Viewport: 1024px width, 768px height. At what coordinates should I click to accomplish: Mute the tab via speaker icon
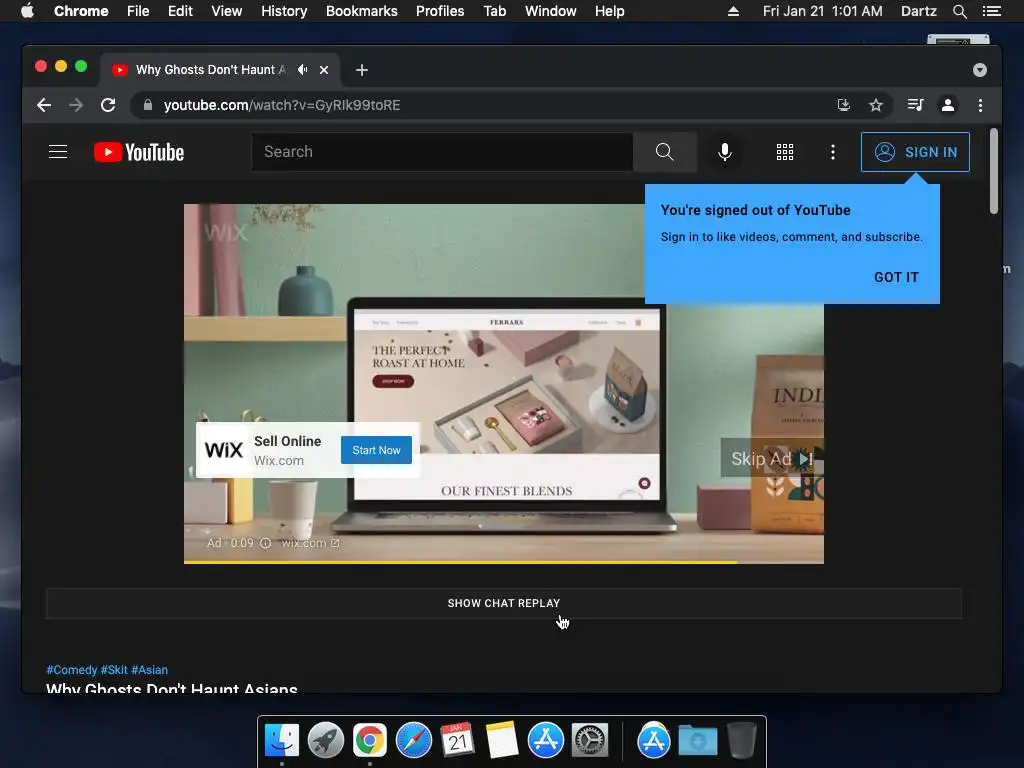(302, 69)
